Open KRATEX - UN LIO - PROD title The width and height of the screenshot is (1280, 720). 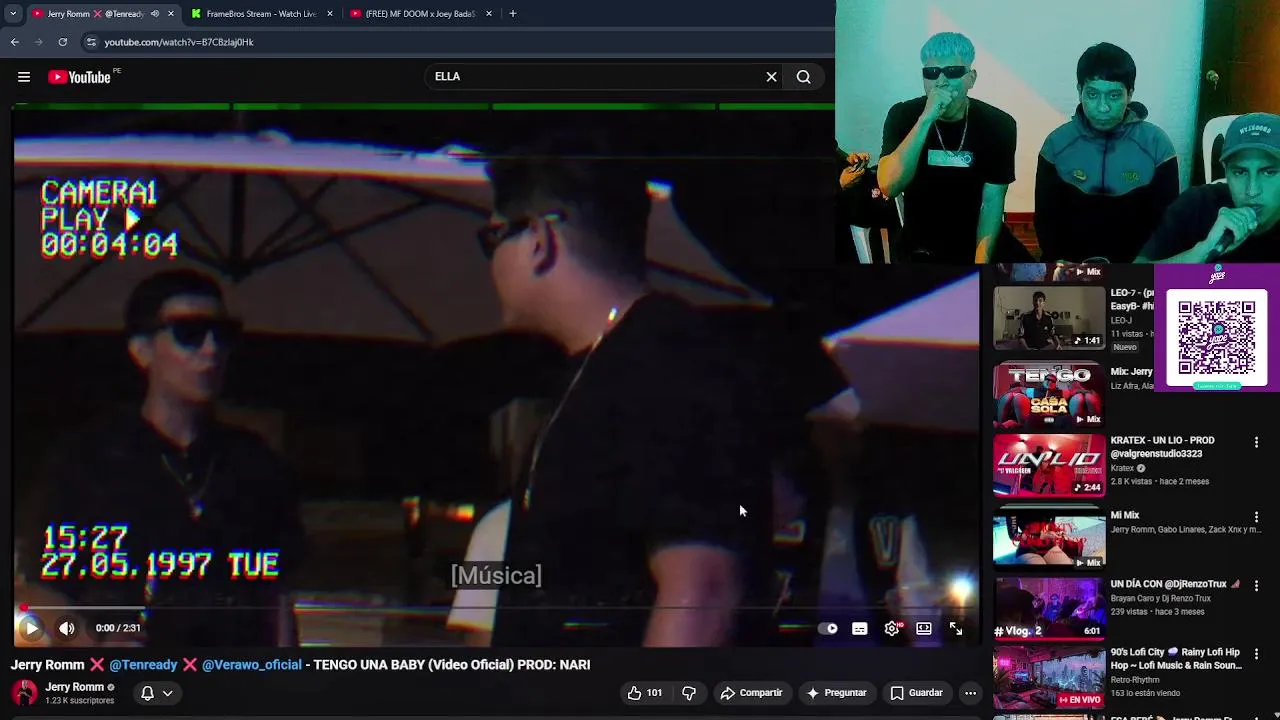pos(1162,447)
